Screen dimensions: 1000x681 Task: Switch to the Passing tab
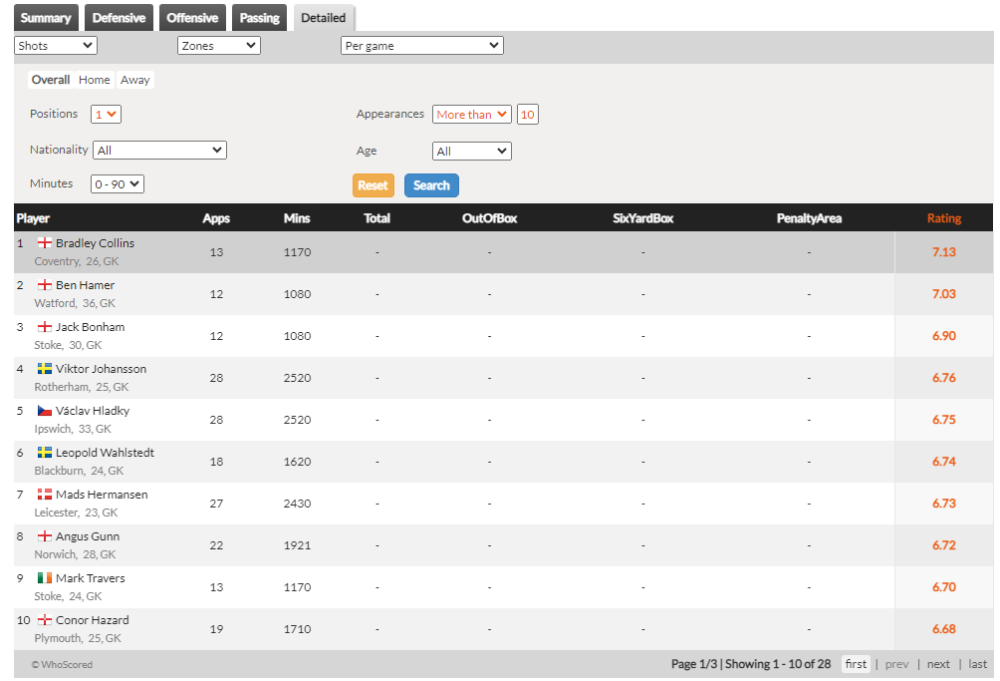[259, 18]
